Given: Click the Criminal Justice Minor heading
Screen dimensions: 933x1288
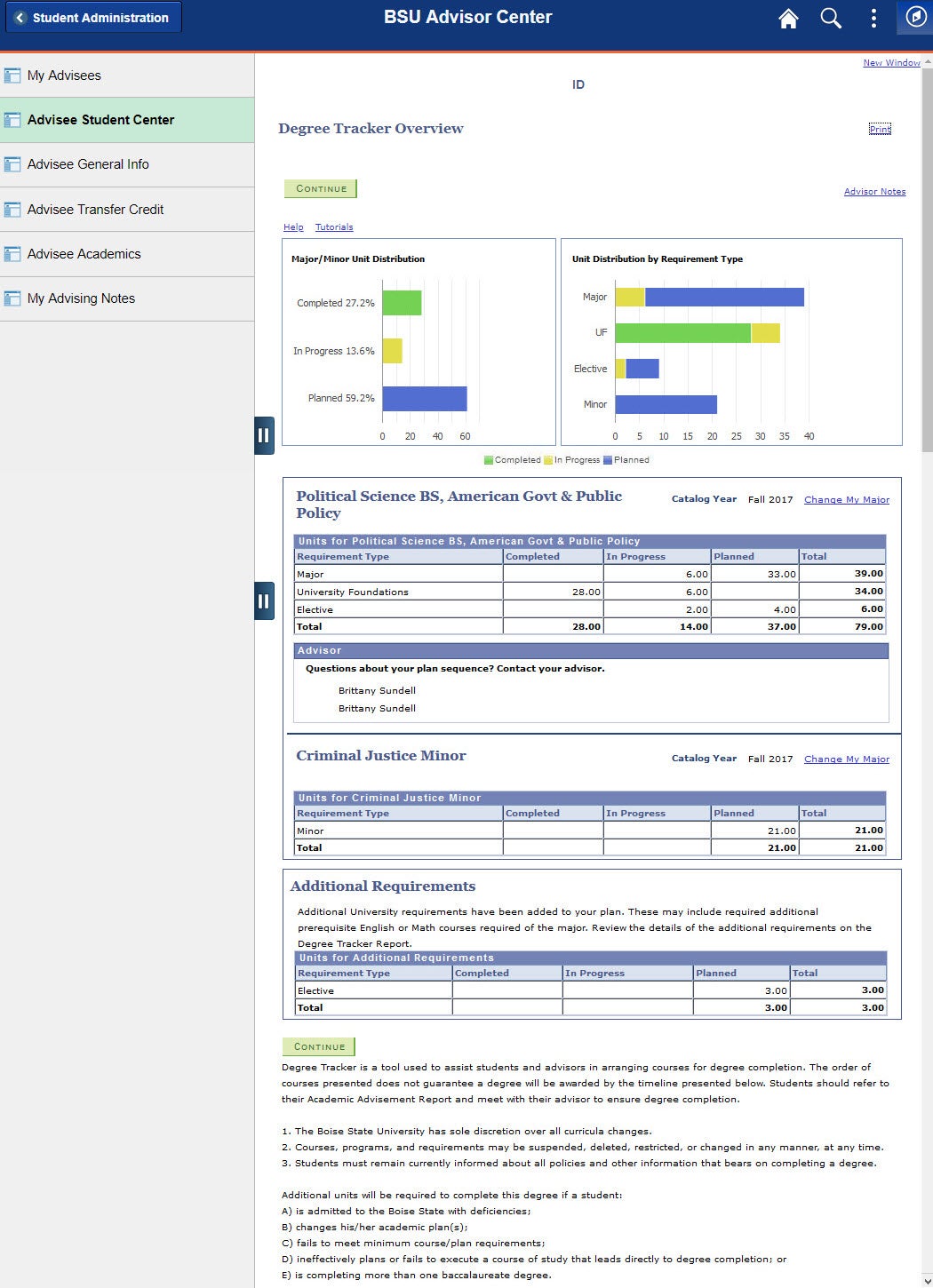Looking at the screenshot, I should 381,756.
